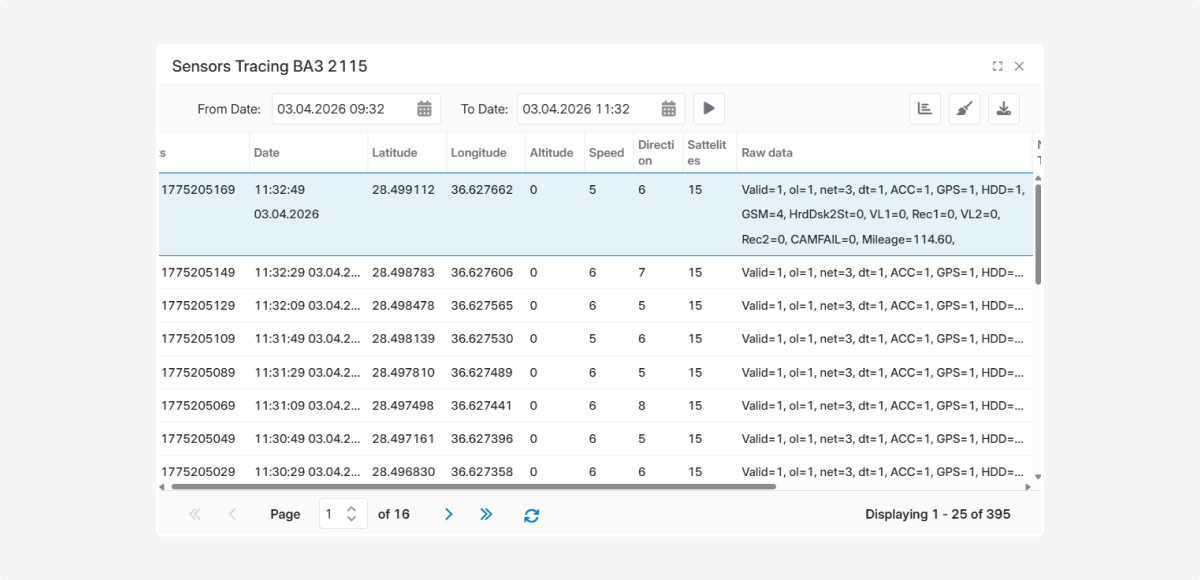The image size is (1200, 580).
Task: Click the page number stepper arrows
Action: (351, 514)
